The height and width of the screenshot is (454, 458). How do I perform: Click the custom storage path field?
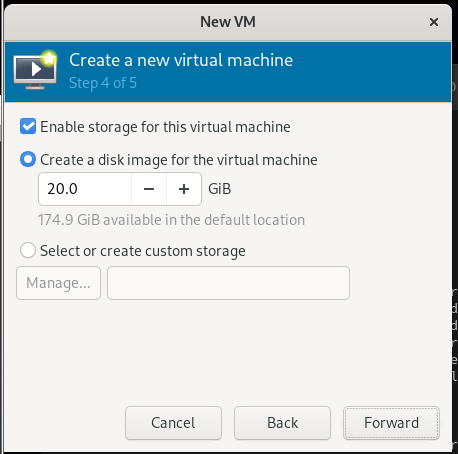(x=228, y=283)
